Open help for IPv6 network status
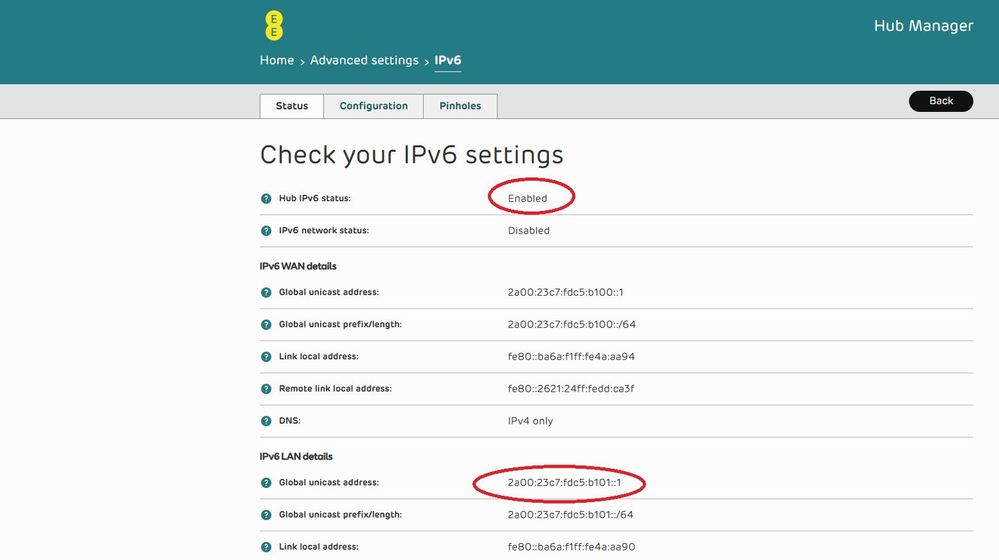999x560 pixels. (266, 231)
